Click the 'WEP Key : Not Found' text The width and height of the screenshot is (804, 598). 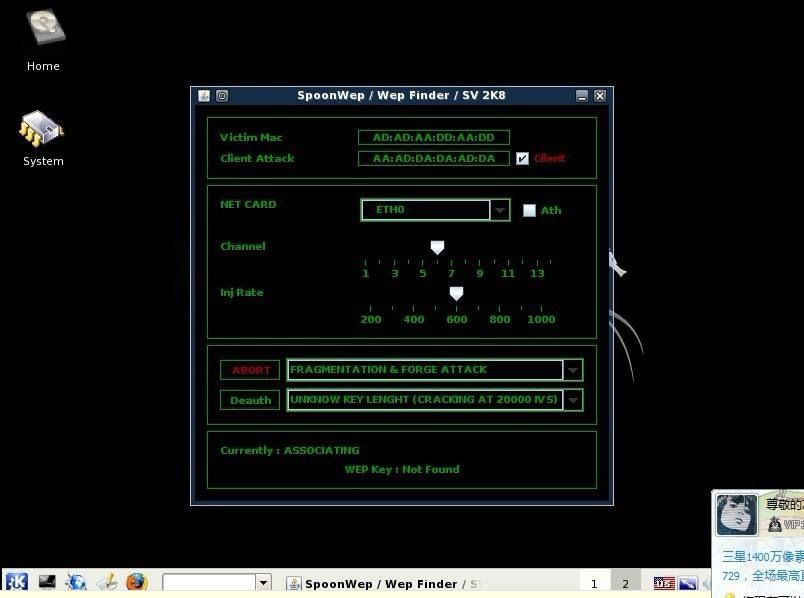pos(402,469)
